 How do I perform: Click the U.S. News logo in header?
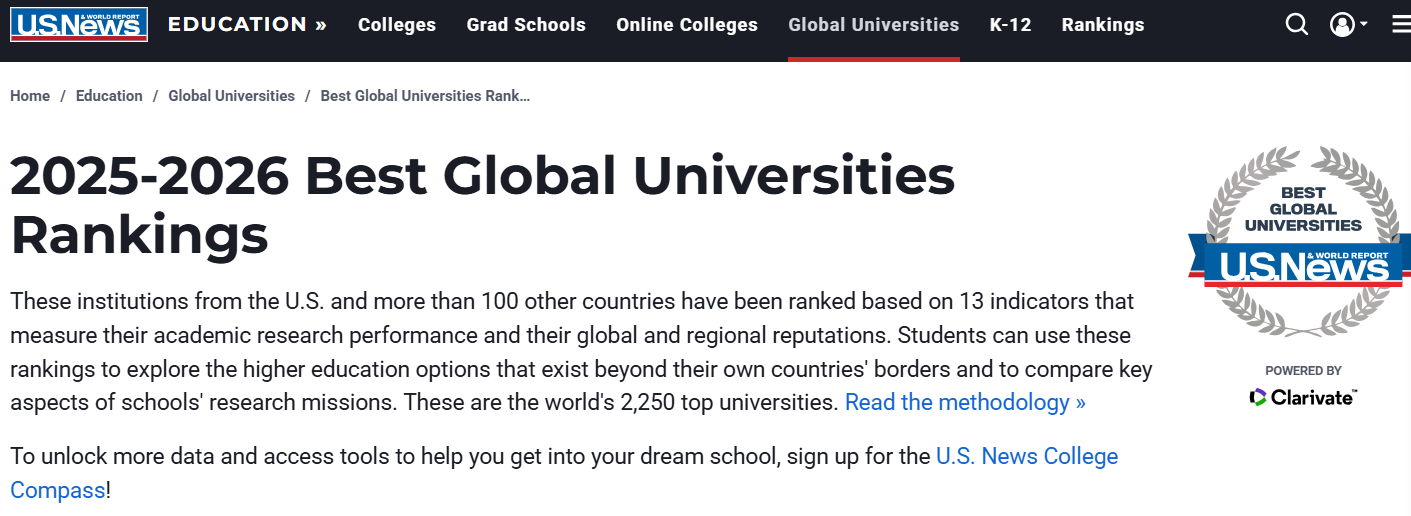point(79,24)
